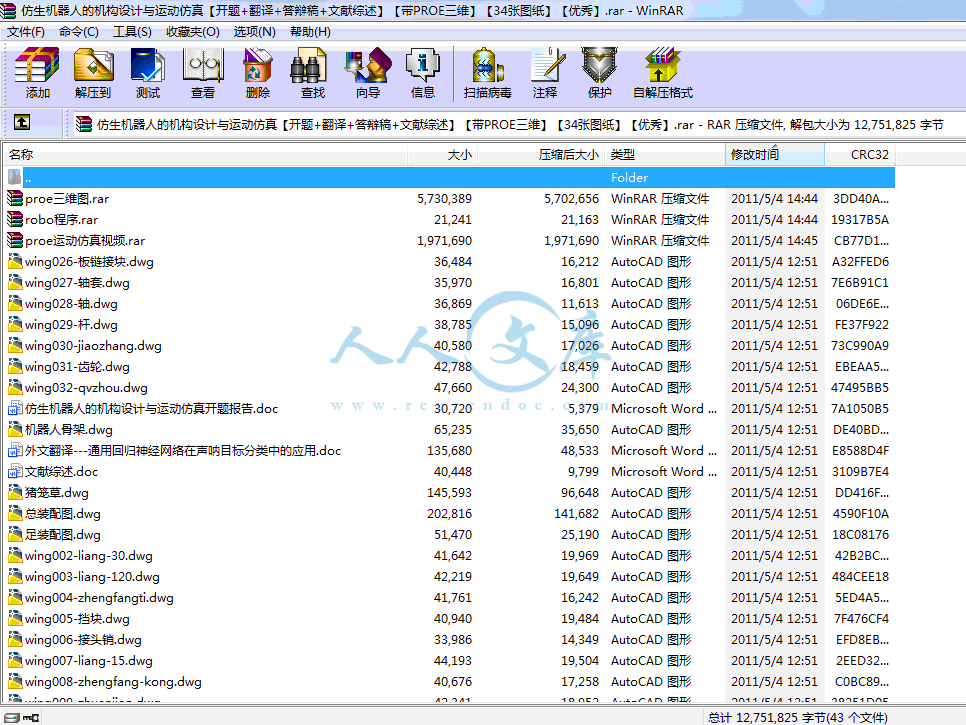Screen dimensions: 966x725
Task: Click the 解压到 (Extract To) icon
Action: [x=93, y=73]
